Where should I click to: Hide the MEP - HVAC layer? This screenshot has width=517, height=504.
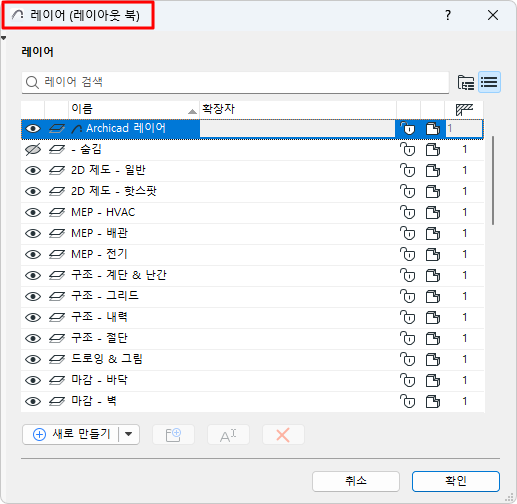[x=33, y=213]
